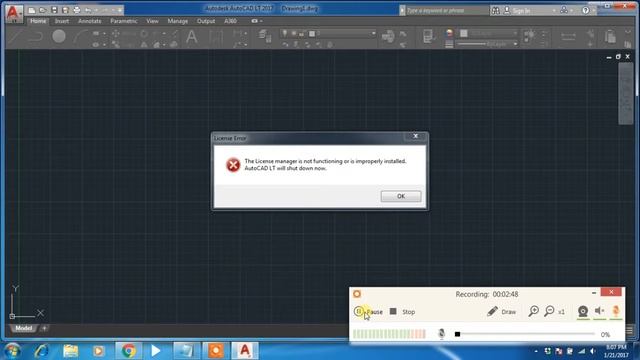Click the Paste clipboard icon in the ribbon
The height and width of the screenshot is (360, 640).
[610, 37]
